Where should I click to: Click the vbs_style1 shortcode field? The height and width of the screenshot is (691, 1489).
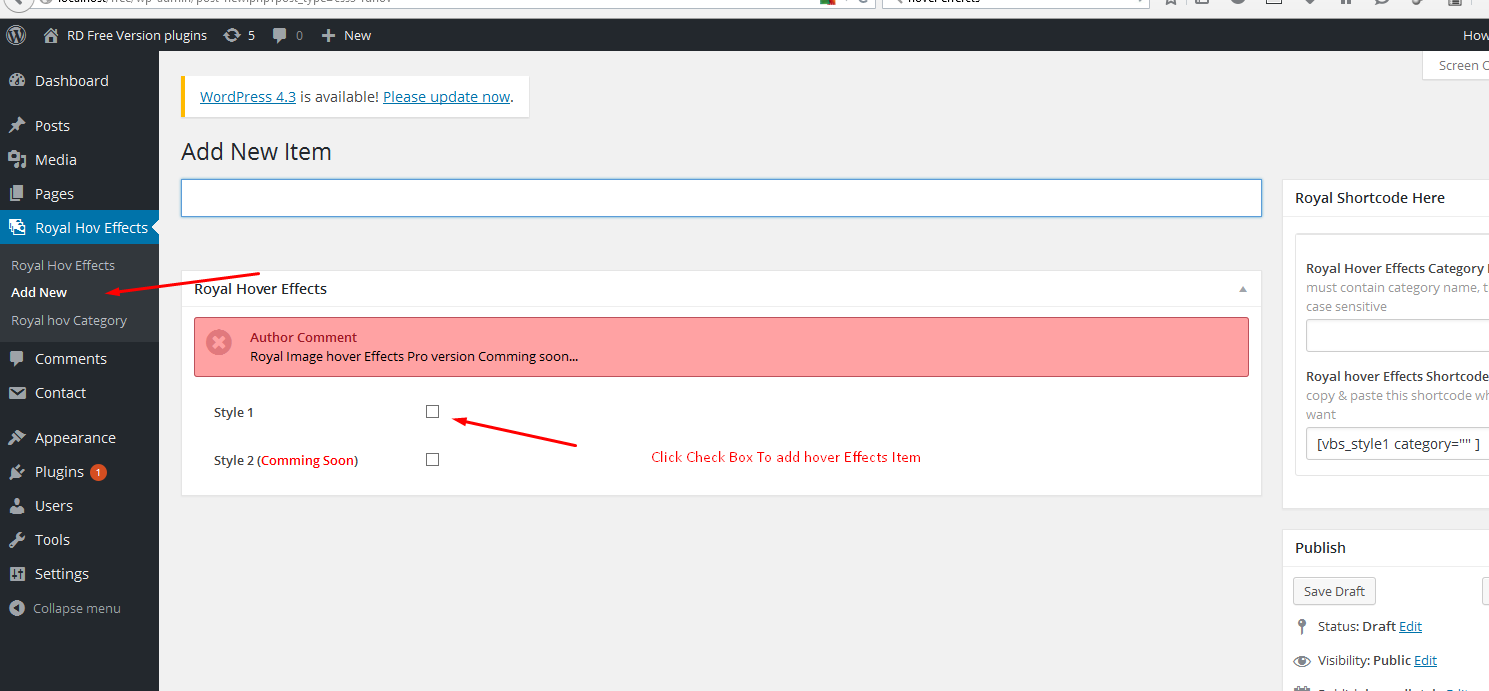1397,444
